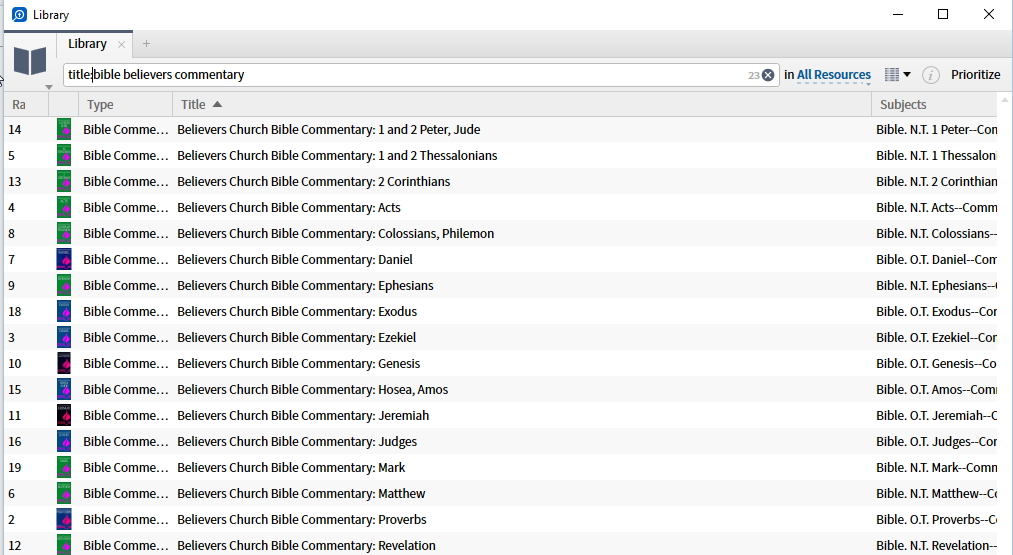1013x555 pixels.
Task: Click the Prioritize button
Action: point(975,75)
